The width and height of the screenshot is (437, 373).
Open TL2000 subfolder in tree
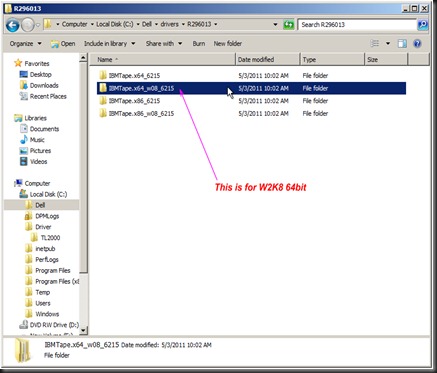point(50,238)
